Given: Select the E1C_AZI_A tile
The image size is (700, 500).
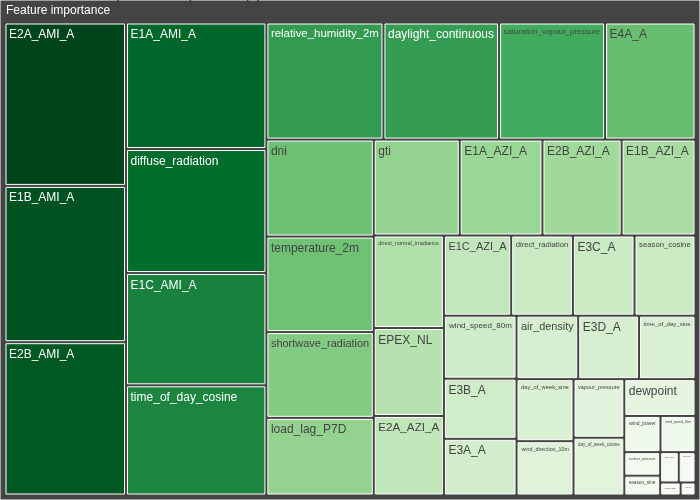Looking at the screenshot, I should click(477, 276).
